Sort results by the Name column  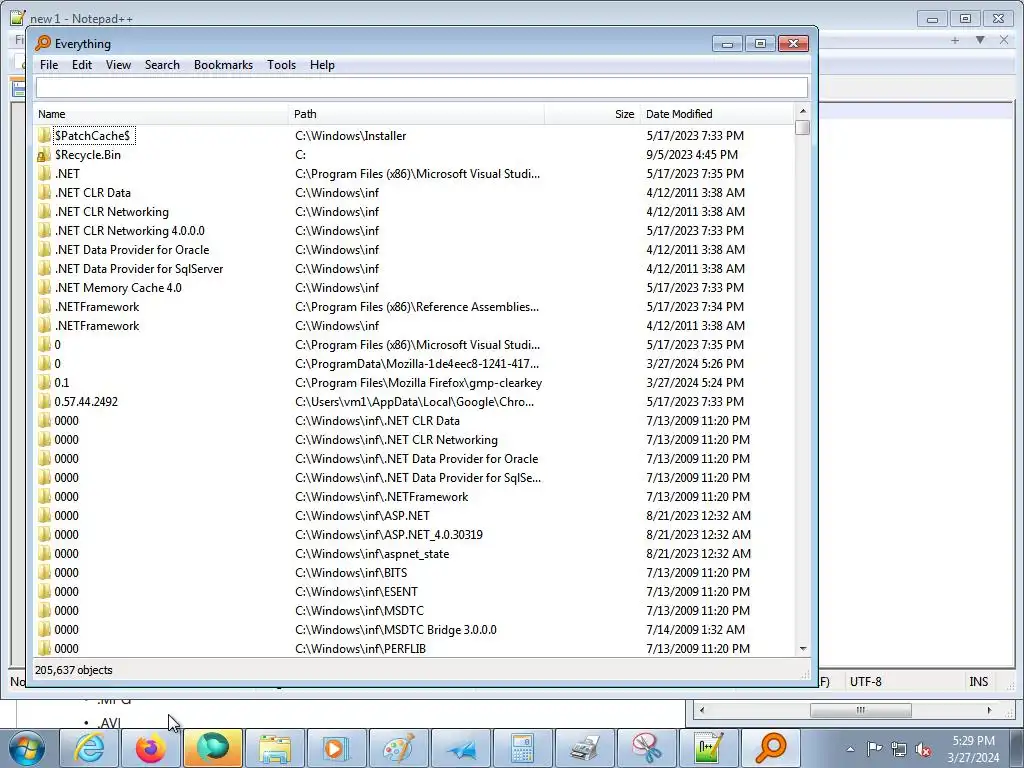pos(161,114)
